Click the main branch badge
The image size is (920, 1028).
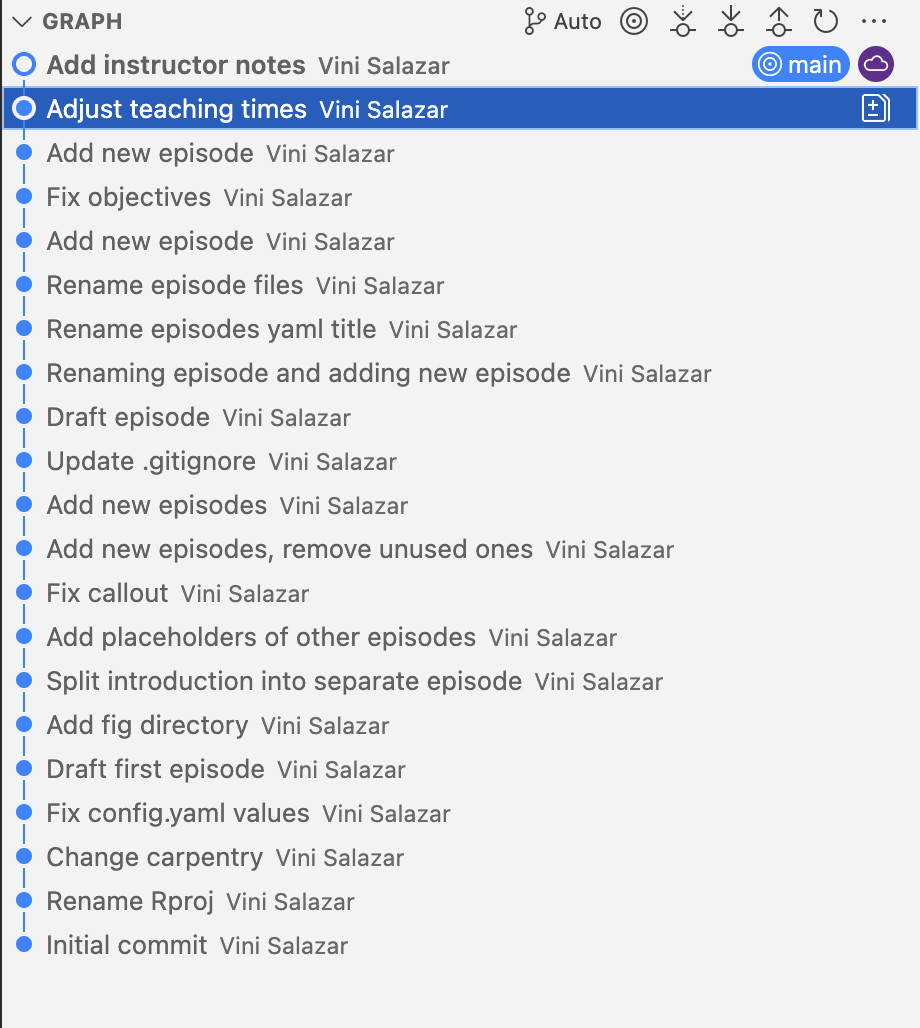[801, 65]
